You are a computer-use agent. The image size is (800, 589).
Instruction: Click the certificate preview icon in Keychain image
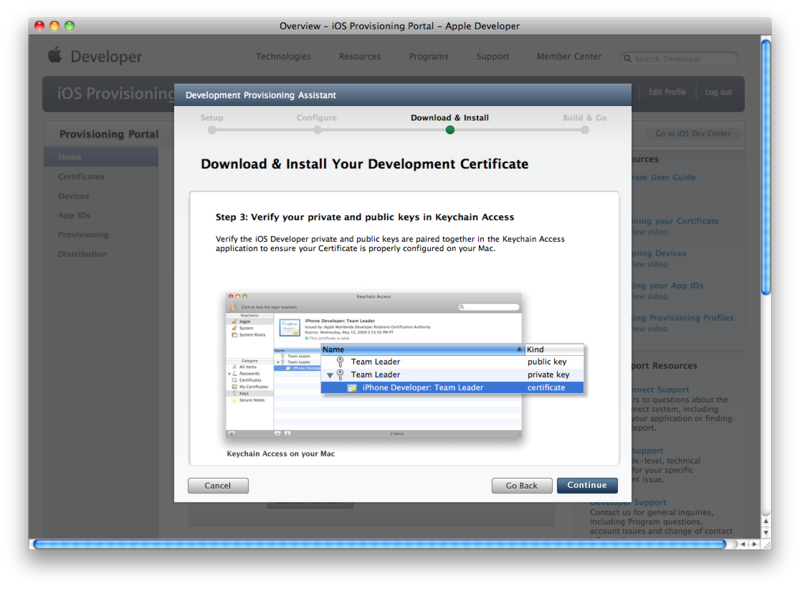coord(290,328)
